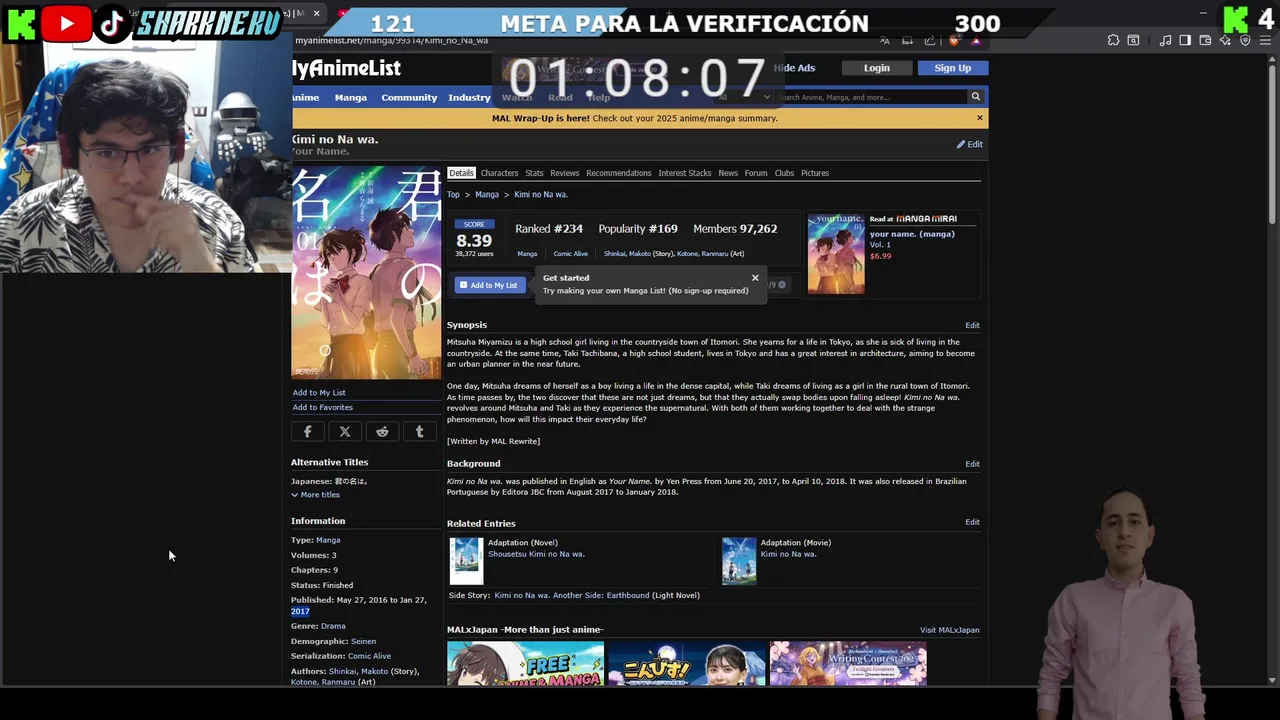Click Visit MALxJapan link
1280x720 pixels.
pyautogui.click(x=949, y=630)
